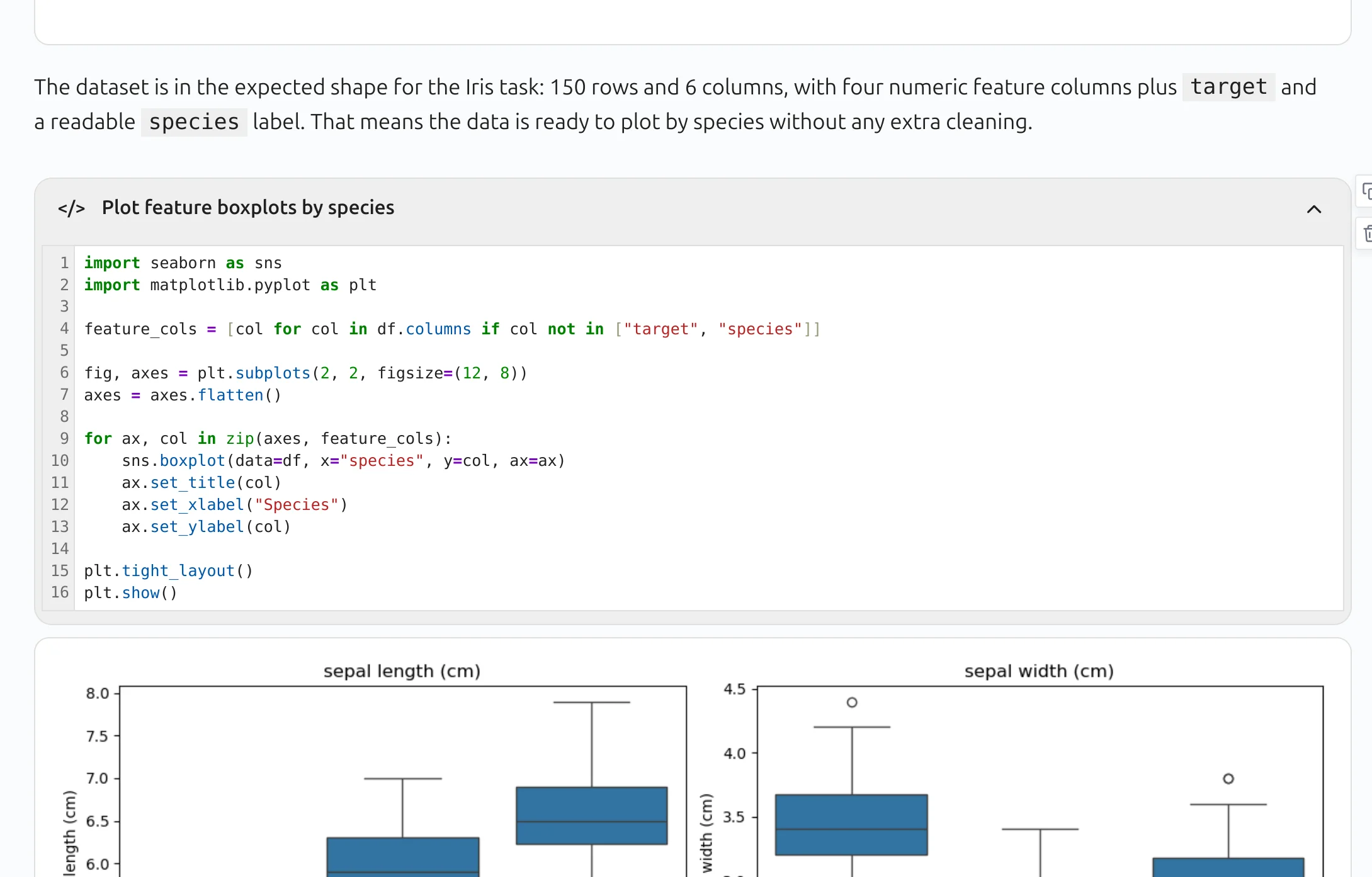The image size is (1372, 877).
Task: Click the </> code icon in the block header
Action: click(71, 208)
